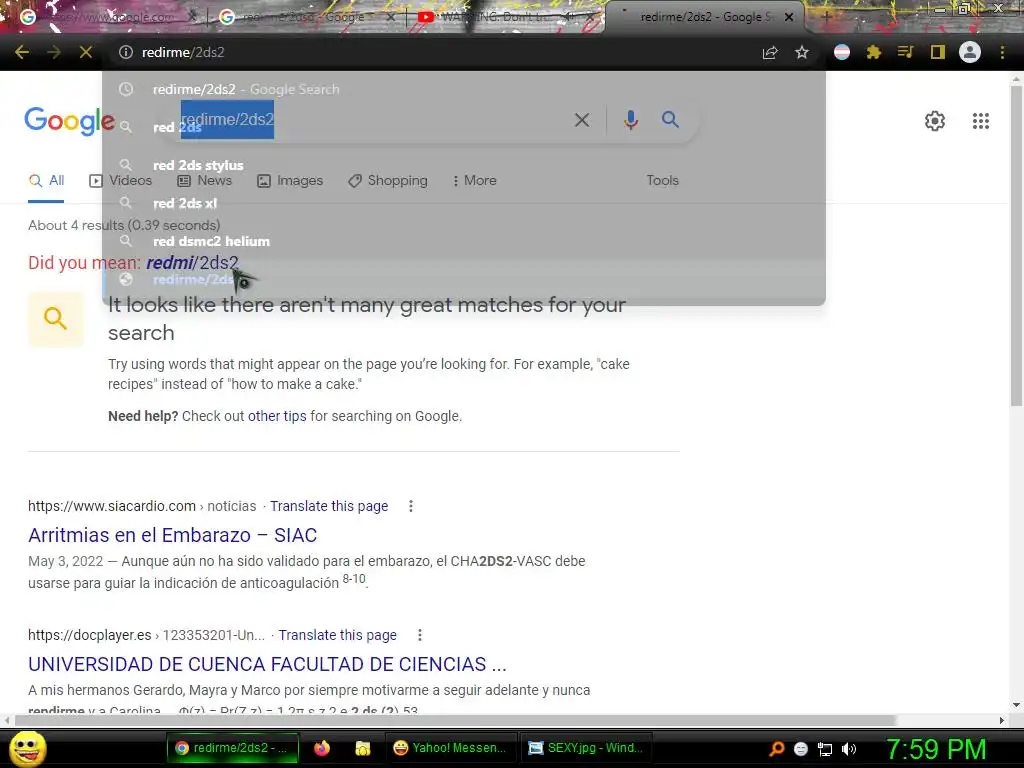Clear the Google search box with X
The image size is (1024, 768).
point(582,120)
